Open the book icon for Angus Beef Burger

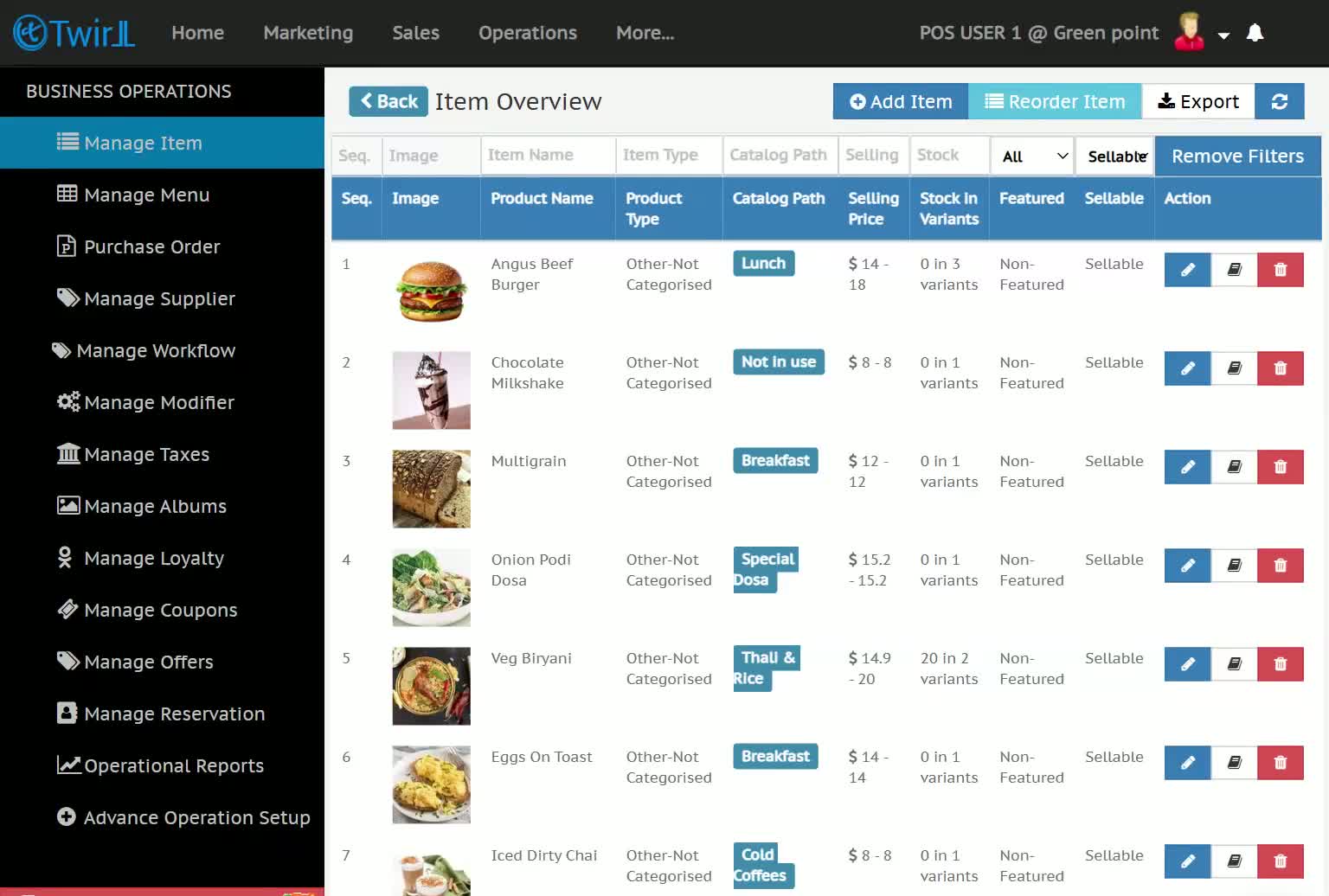(1234, 270)
